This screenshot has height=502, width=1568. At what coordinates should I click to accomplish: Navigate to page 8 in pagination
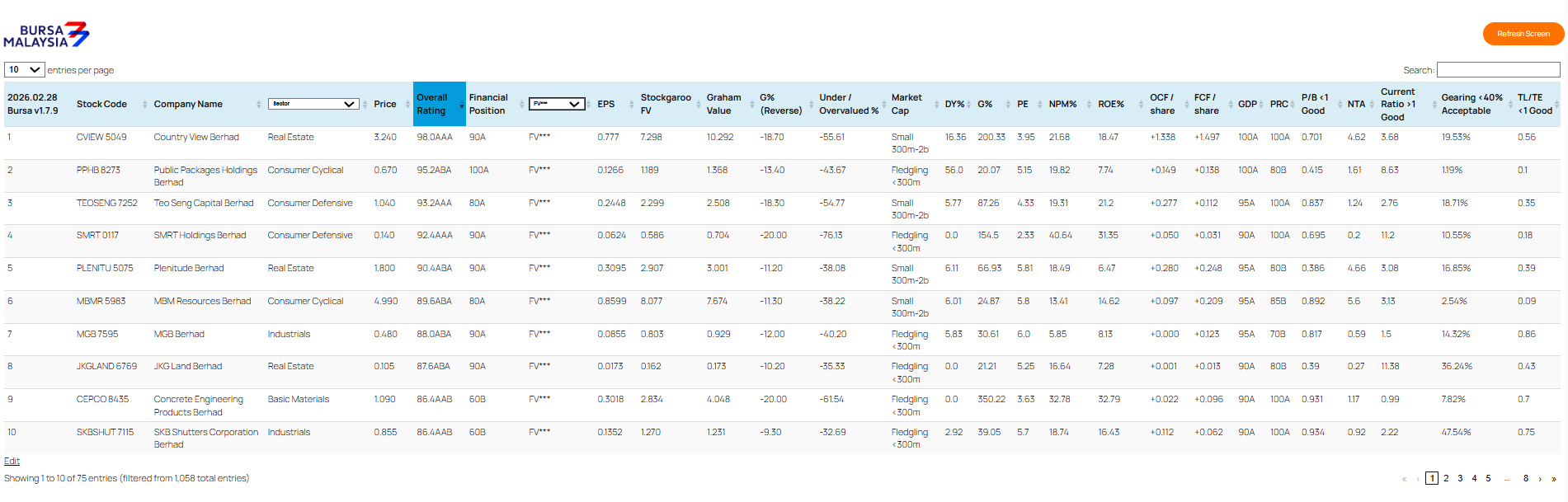1526,479
